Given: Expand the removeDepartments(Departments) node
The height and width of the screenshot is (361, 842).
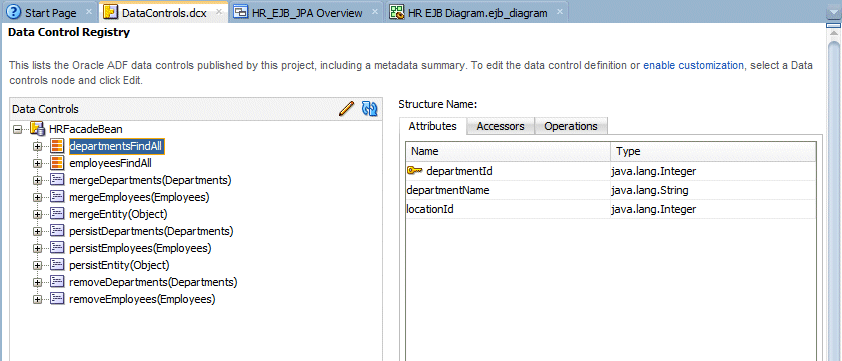Looking at the screenshot, I should pos(38,283).
